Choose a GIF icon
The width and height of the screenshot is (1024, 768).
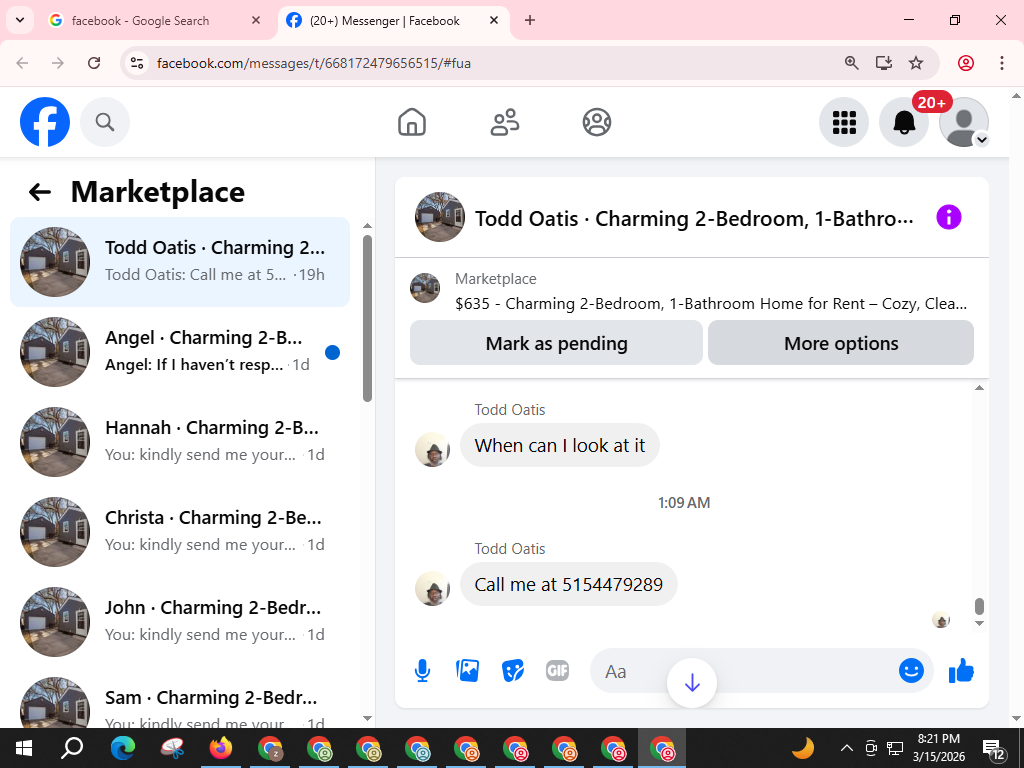pyautogui.click(x=558, y=671)
